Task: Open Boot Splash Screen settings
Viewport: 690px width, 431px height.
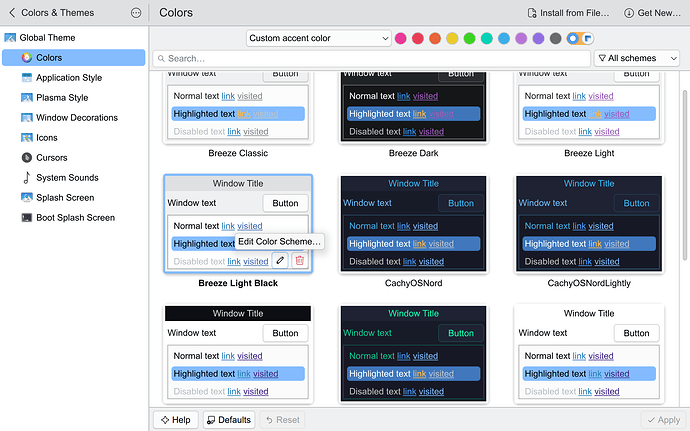Action: pyautogui.click(x=73, y=217)
